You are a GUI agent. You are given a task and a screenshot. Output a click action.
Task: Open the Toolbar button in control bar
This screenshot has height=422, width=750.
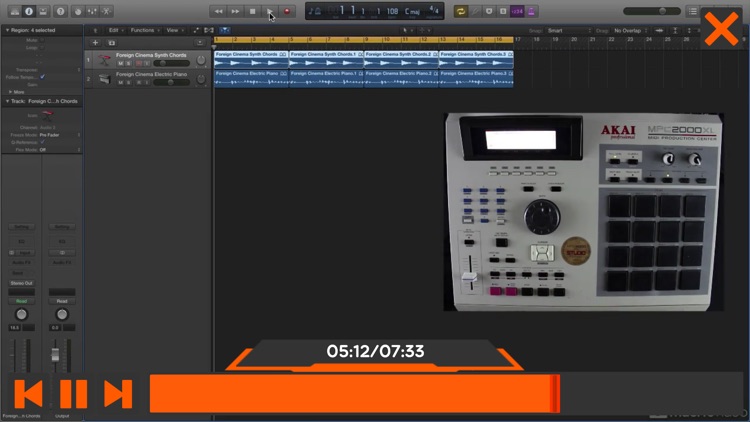(x=43, y=11)
